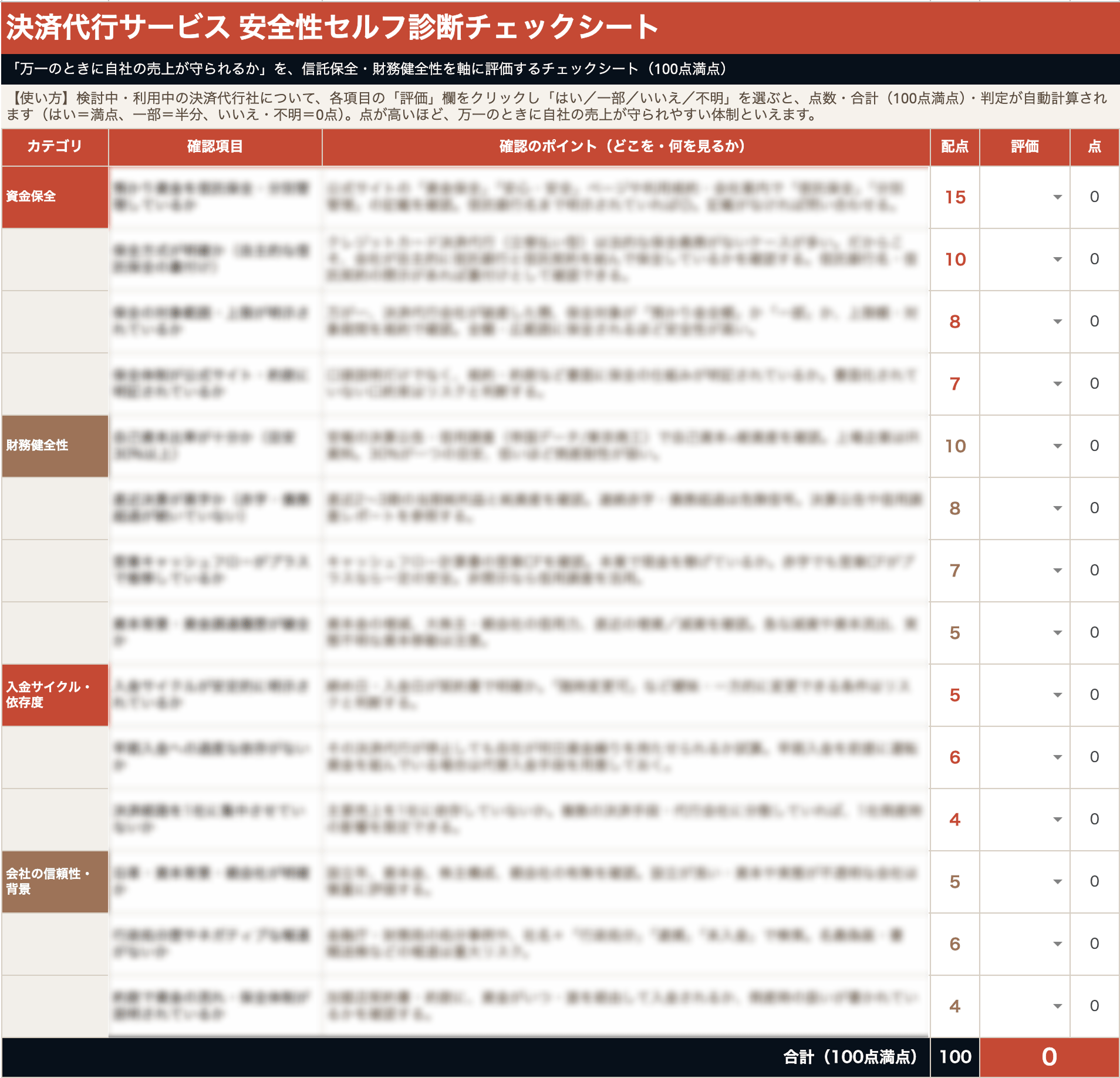Click the 会社の信頼性・背景 category cell
The width and height of the screenshot is (1120, 1078).
(x=55, y=882)
